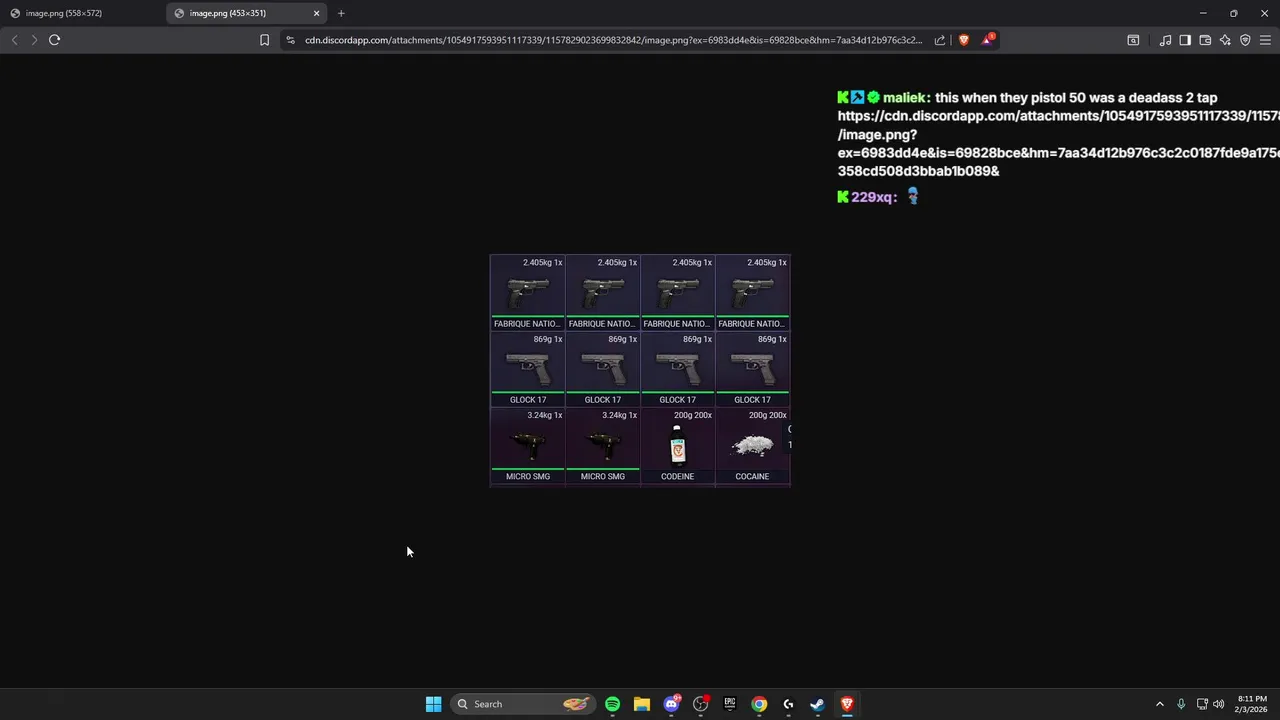Image resolution: width=1280 pixels, height=720 pixels.
Task: Click the first Micro SMG item slot
Action: click(x=528, y=445)
